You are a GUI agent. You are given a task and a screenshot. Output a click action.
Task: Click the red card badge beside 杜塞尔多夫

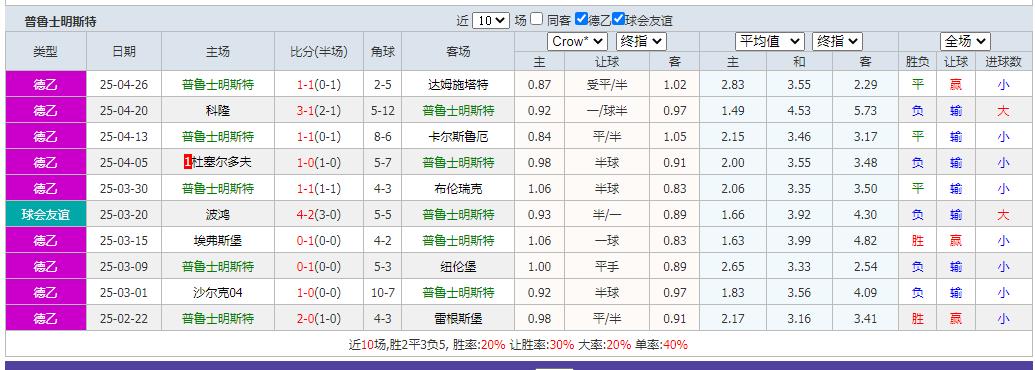click(x=188, y=162)
